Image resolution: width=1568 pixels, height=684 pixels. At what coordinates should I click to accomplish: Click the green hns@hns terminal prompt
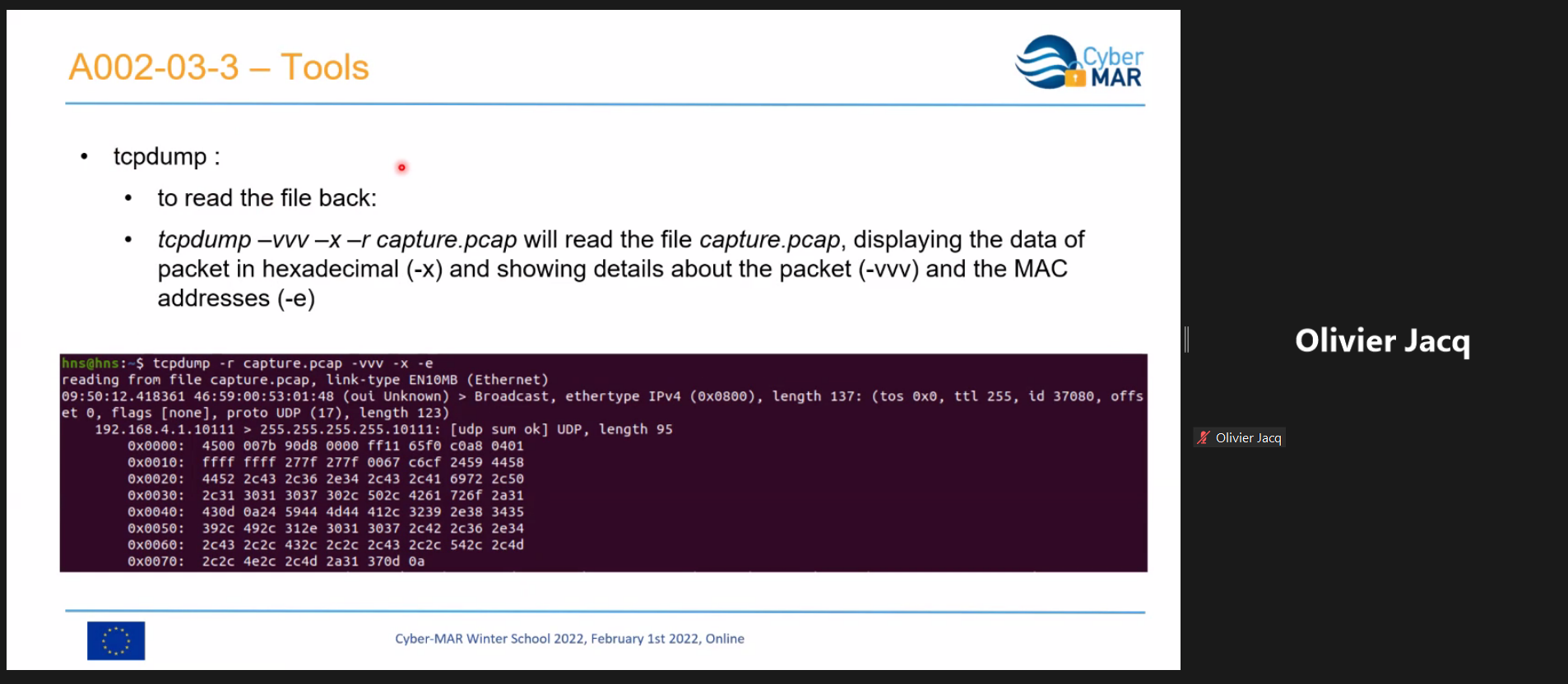point(90,363)
